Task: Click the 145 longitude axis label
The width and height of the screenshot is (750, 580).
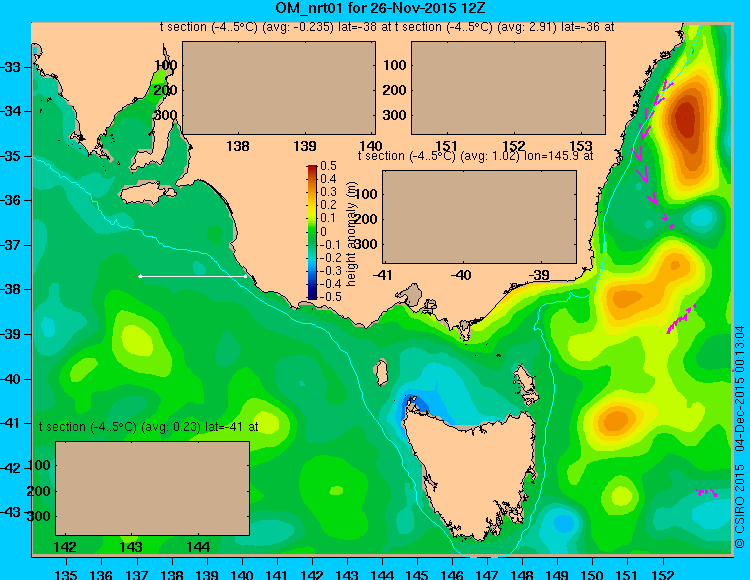Action: point(417,574)
